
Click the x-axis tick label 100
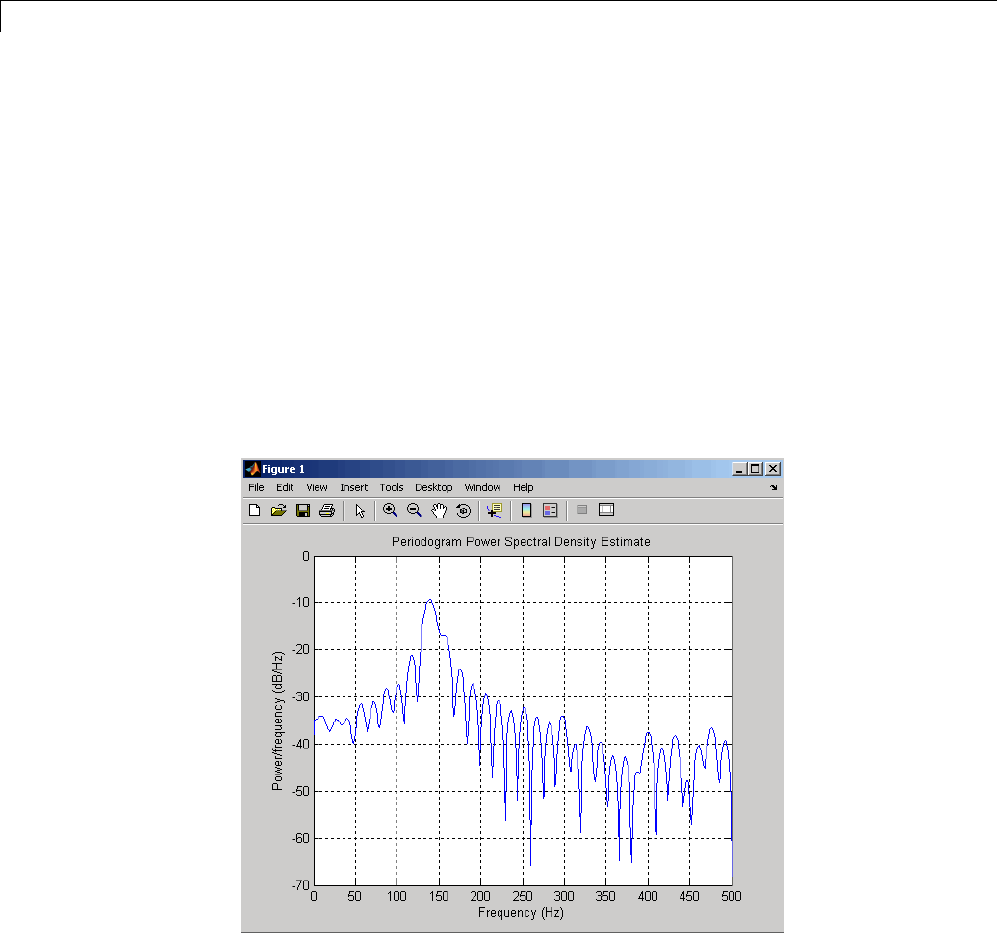pos(396,897)
